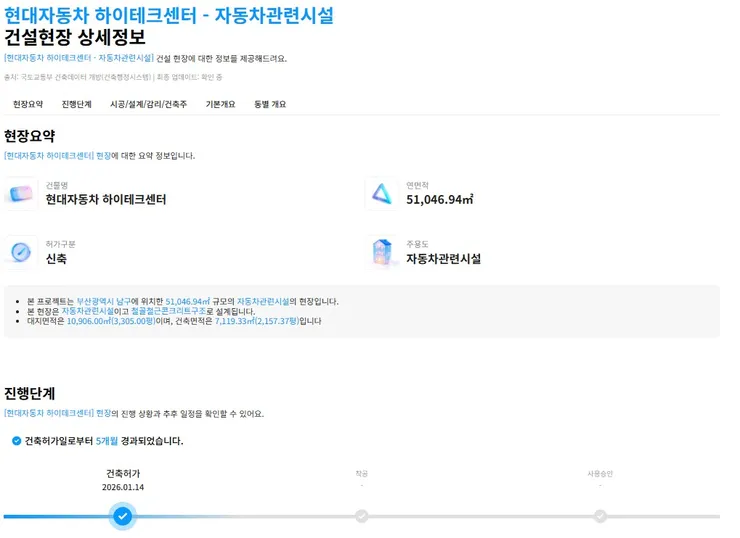
Task: Click the 진행단계 section heading
Action: (29, 393)
